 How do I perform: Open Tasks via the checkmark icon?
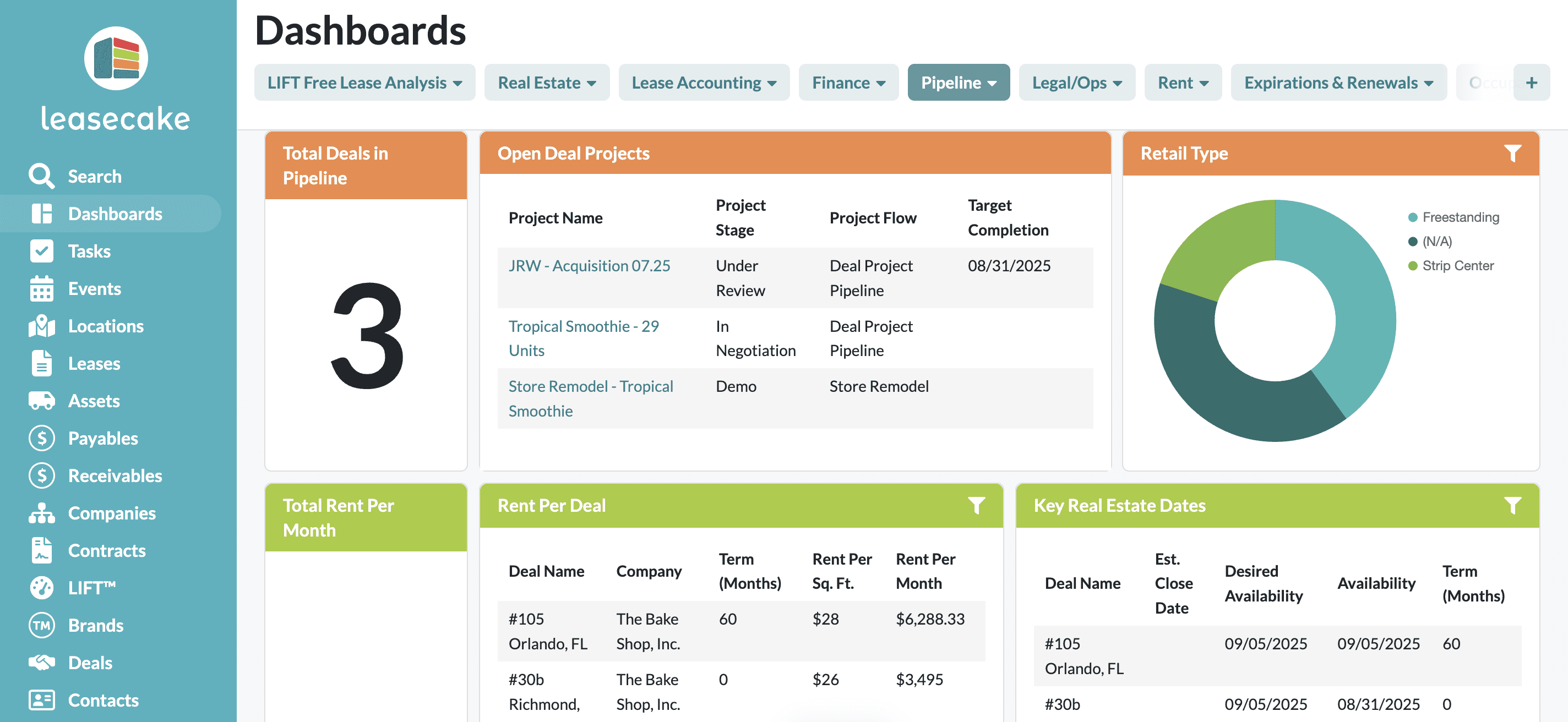point(41,251)
